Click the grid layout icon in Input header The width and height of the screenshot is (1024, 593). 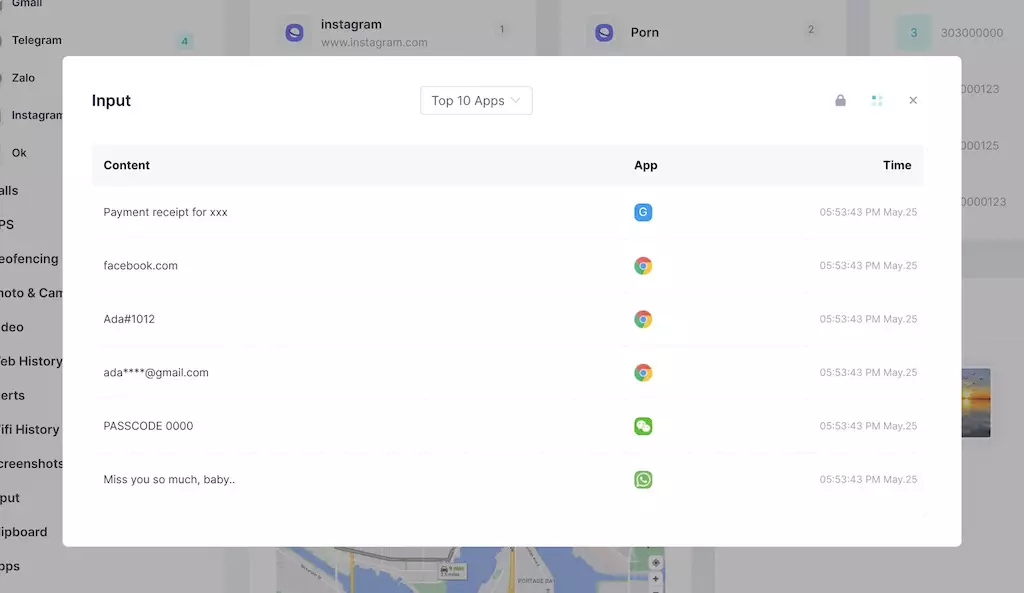point(877,101)
